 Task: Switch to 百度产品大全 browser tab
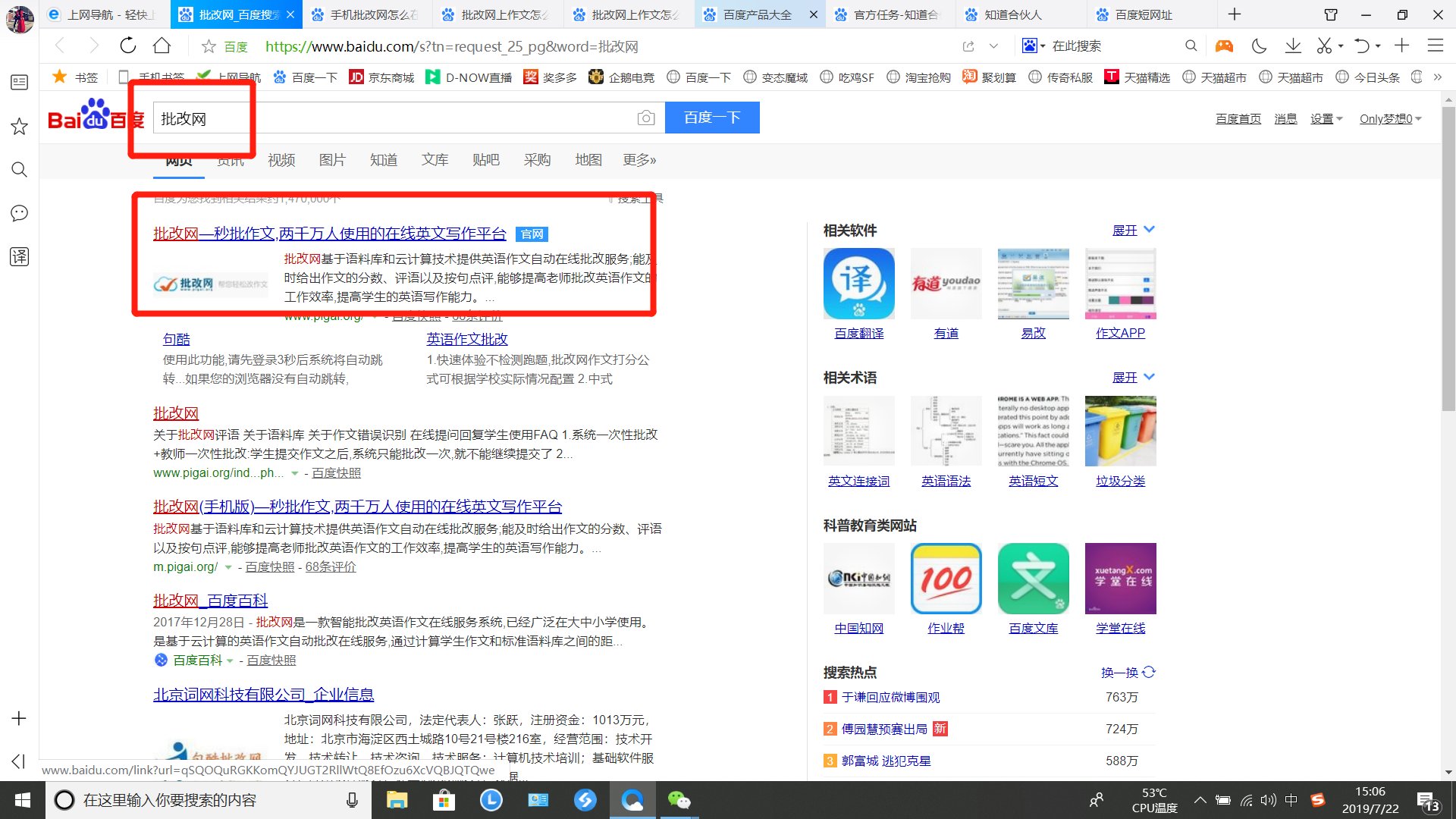click(x=758, y=14)
